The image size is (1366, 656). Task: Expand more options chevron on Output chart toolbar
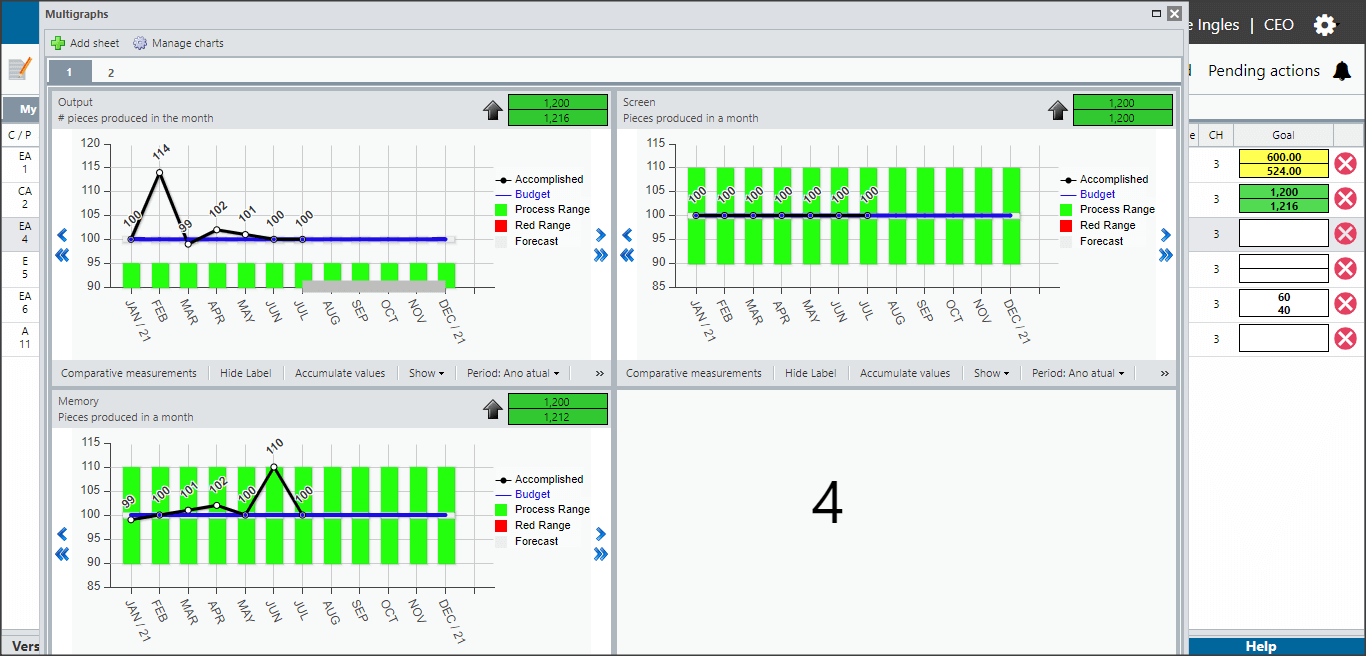pyautogui.click(x=600, y=373)
